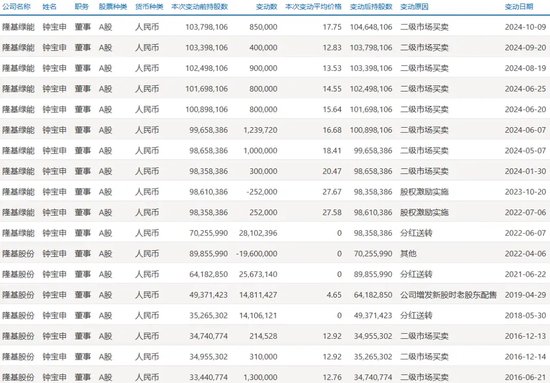Click 分红送转 in the 2018-05-30 row
Viewport: 550px width, 383px height.
[x=416, y=315]
